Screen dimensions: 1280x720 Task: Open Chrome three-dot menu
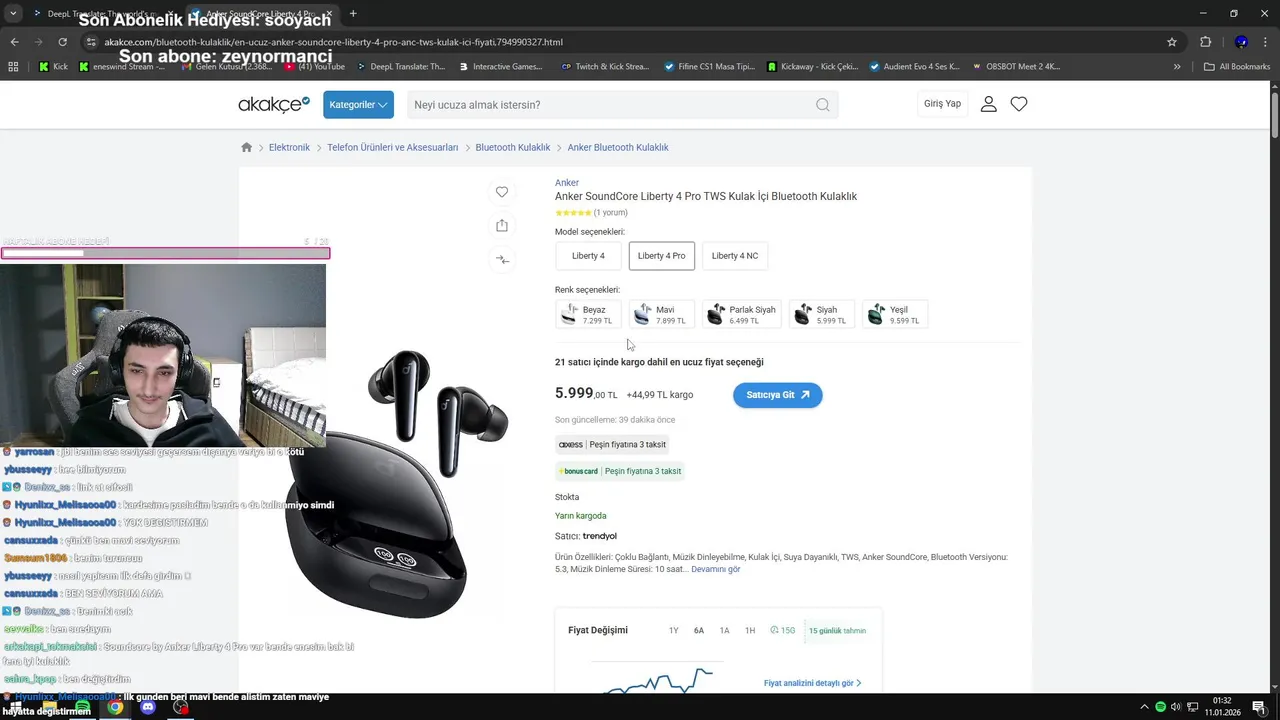tap(1267, 42)
